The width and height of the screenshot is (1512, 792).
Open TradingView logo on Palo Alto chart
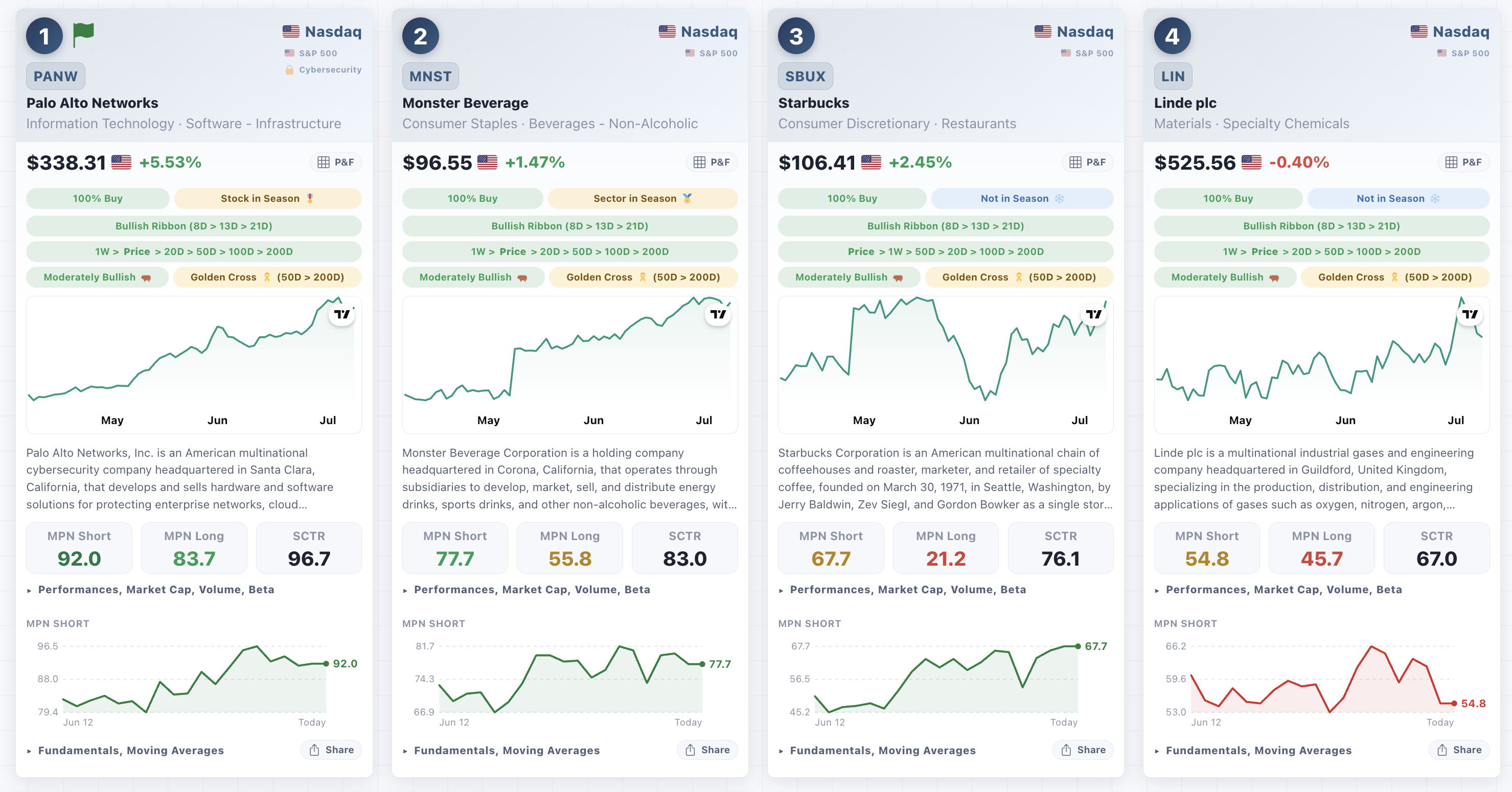[341, 314]
